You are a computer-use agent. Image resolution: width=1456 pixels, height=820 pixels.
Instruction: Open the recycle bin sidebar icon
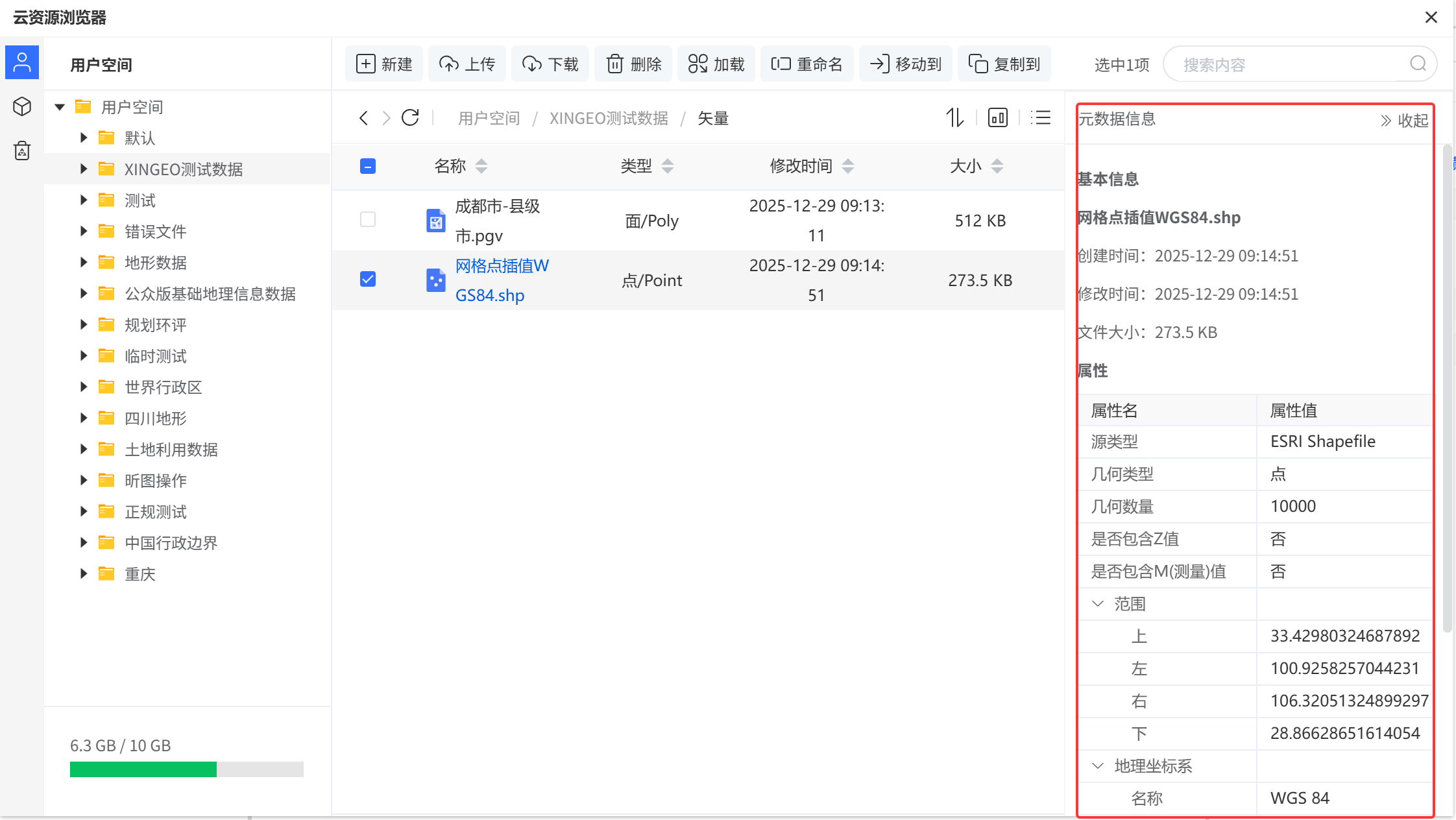coord(22,151)
